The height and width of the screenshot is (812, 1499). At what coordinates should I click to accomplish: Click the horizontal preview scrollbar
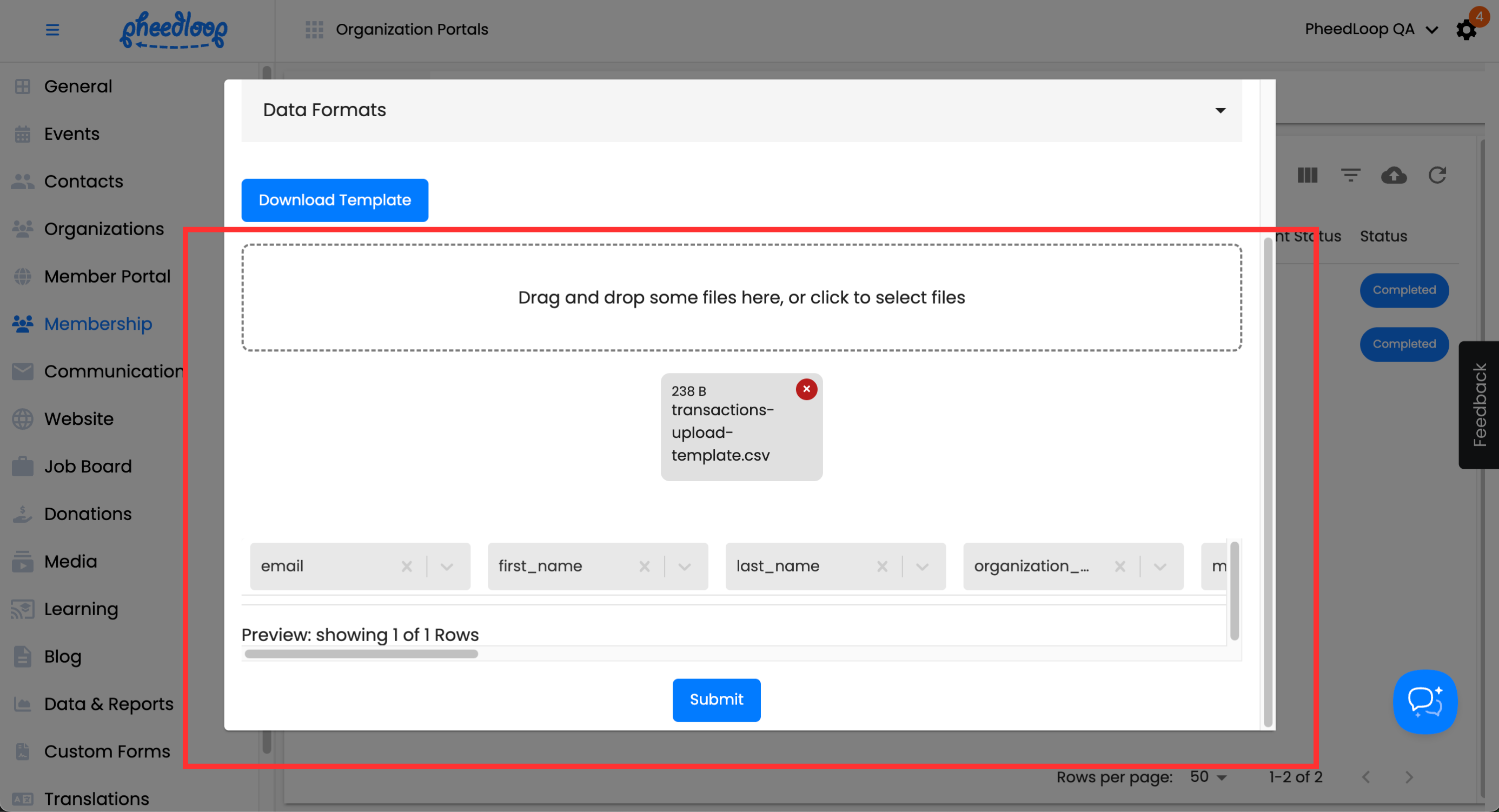(361, 654)
